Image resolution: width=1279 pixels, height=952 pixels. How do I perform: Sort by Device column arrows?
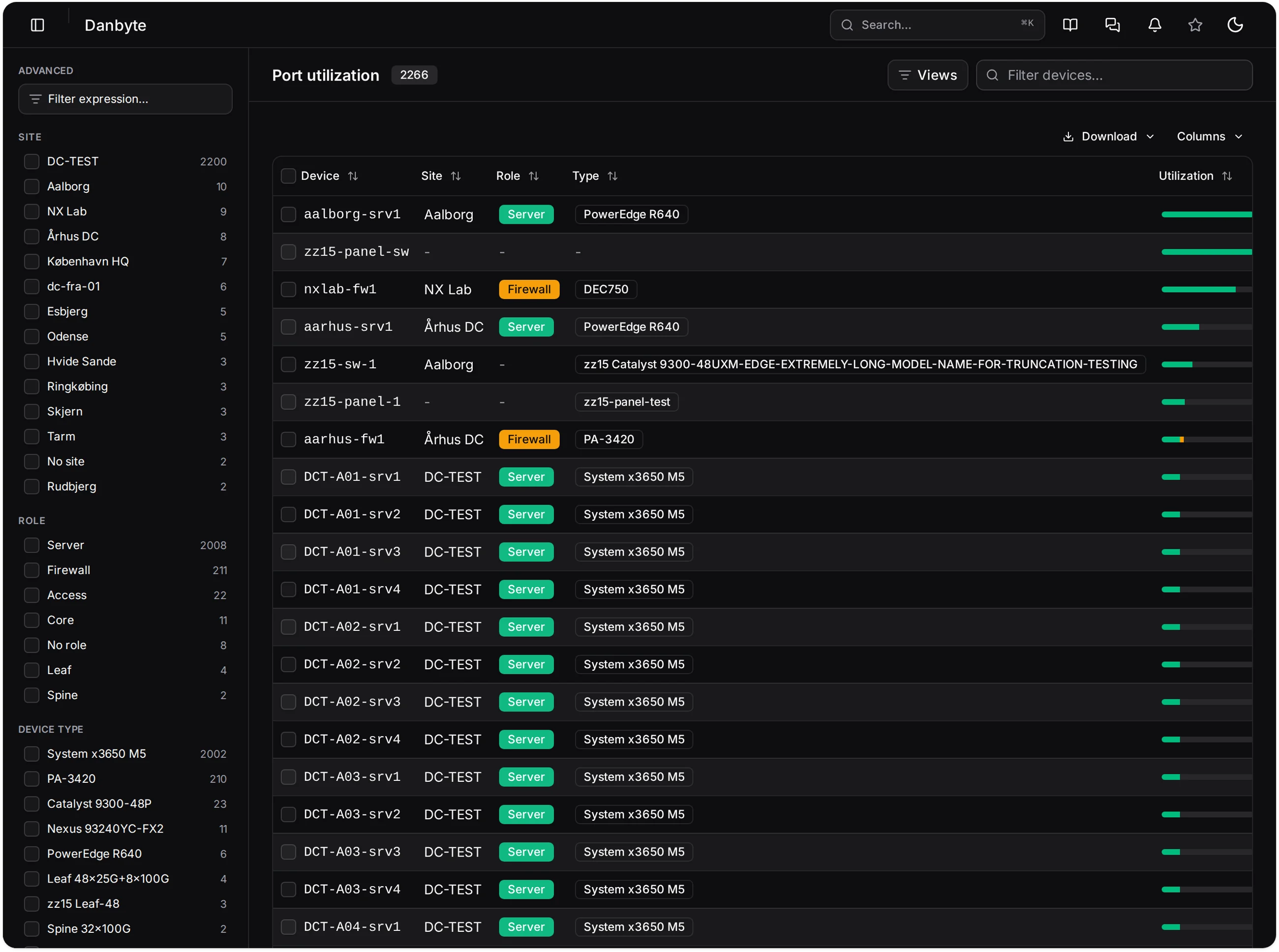click(353, 176)
